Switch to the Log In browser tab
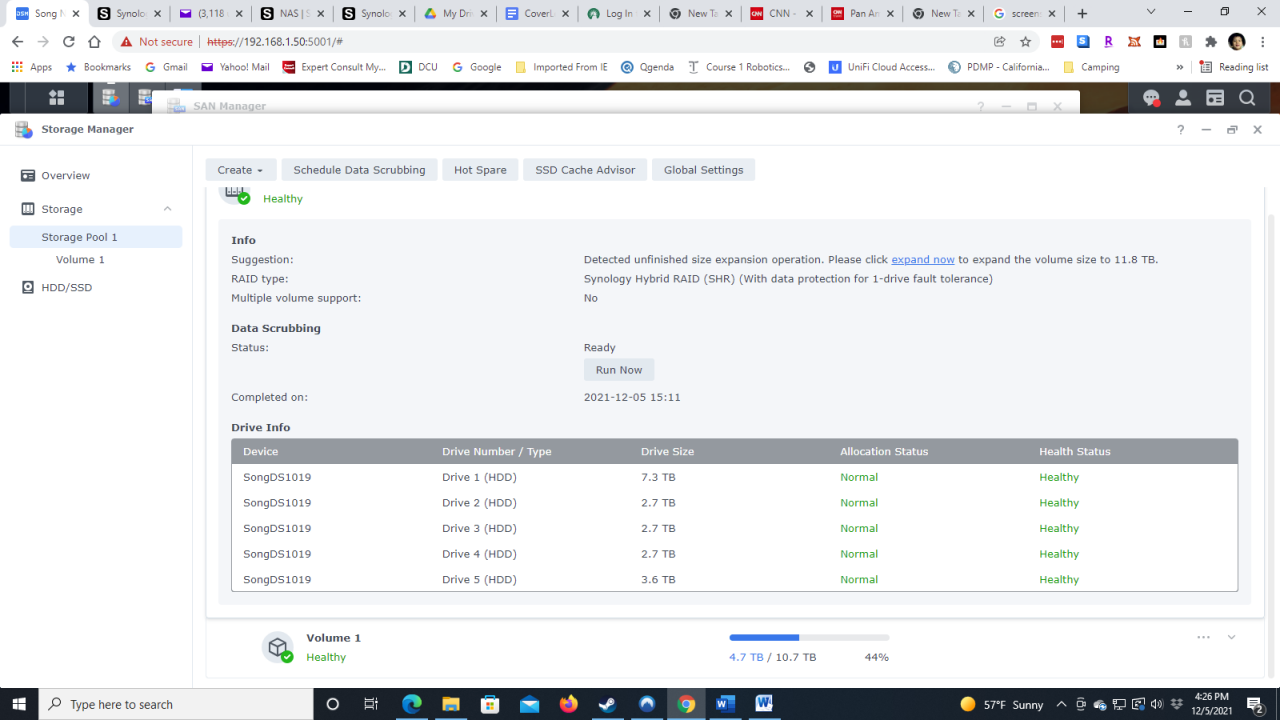 click(616, 14)
